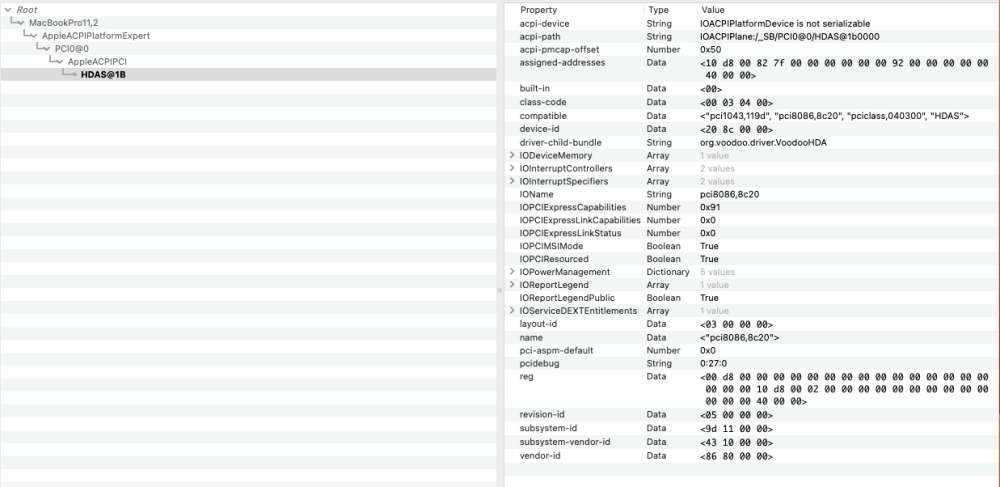
Task: Select MacBookPro11,2 in the tree
Action: point(64,23)
